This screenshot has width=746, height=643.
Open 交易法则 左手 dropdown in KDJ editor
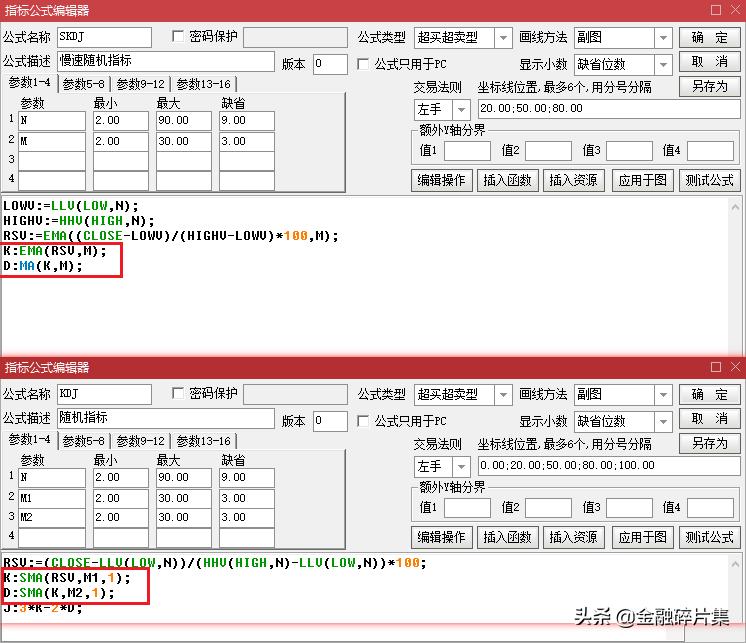tap(461, 467)
